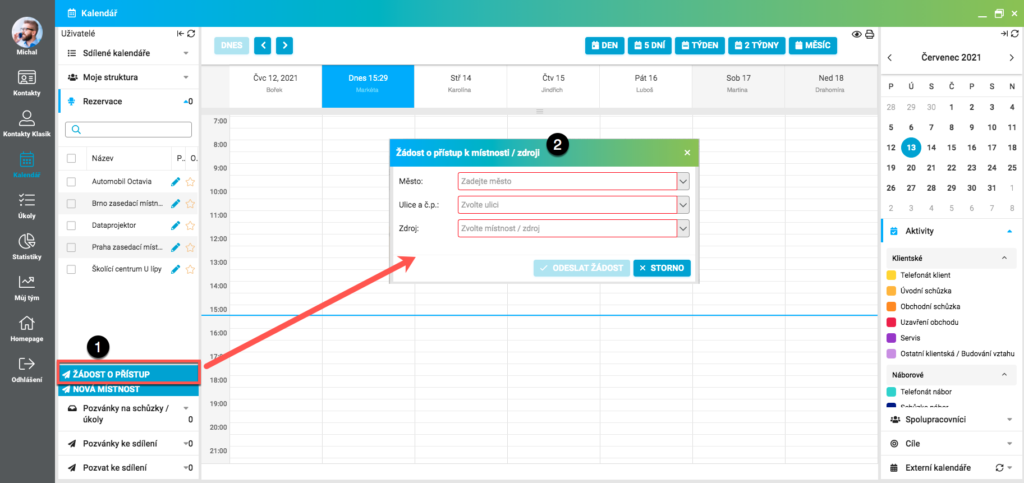Collapse the left Uživatelé panel
Viewport: 1024px width, 483px height.
pyautogui.click(x=180, y=33)
